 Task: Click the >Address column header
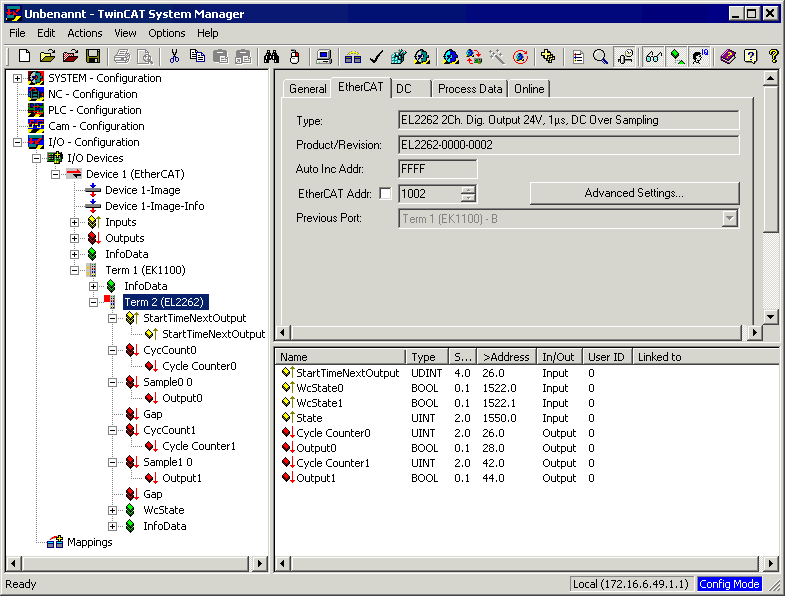[x=506, y=357]
